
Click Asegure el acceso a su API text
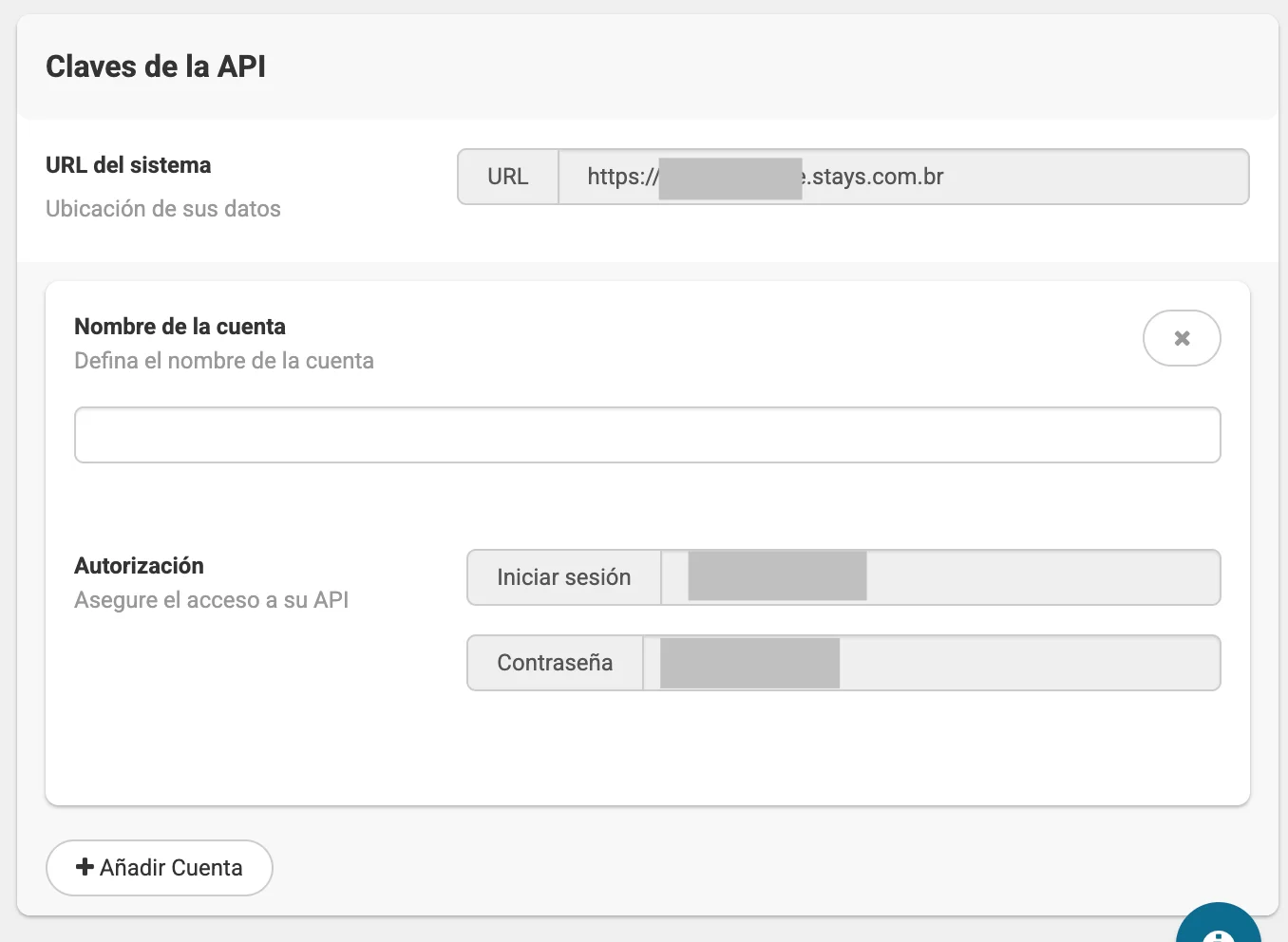point(212,600)
